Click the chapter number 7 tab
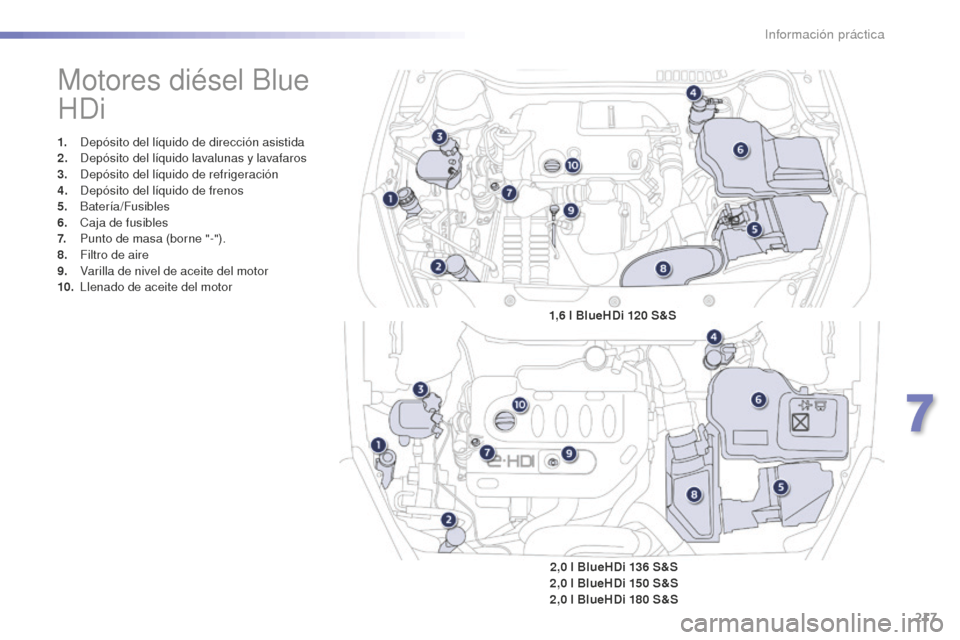The image size is (960, 640). [x=920, y=413]
